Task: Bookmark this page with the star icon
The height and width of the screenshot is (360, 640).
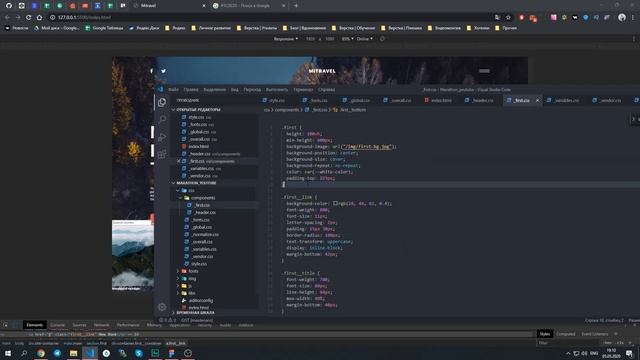Action: 508,18
